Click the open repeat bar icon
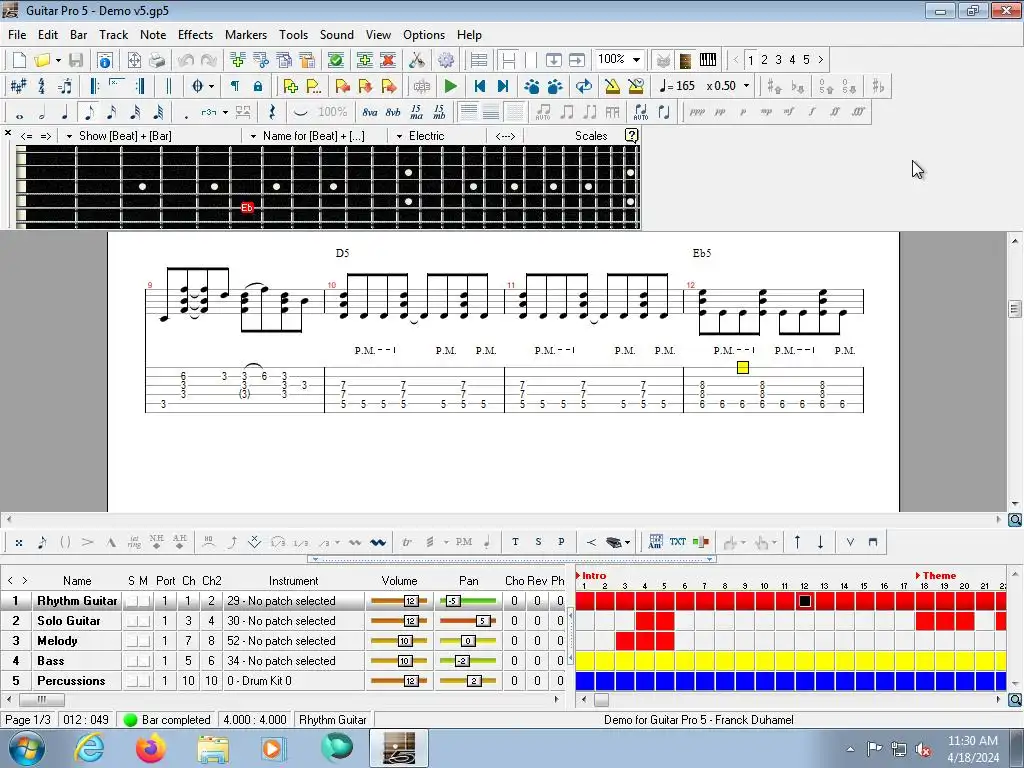The width and height of the screenshot is (1024, 768). (x=95, y=86)
